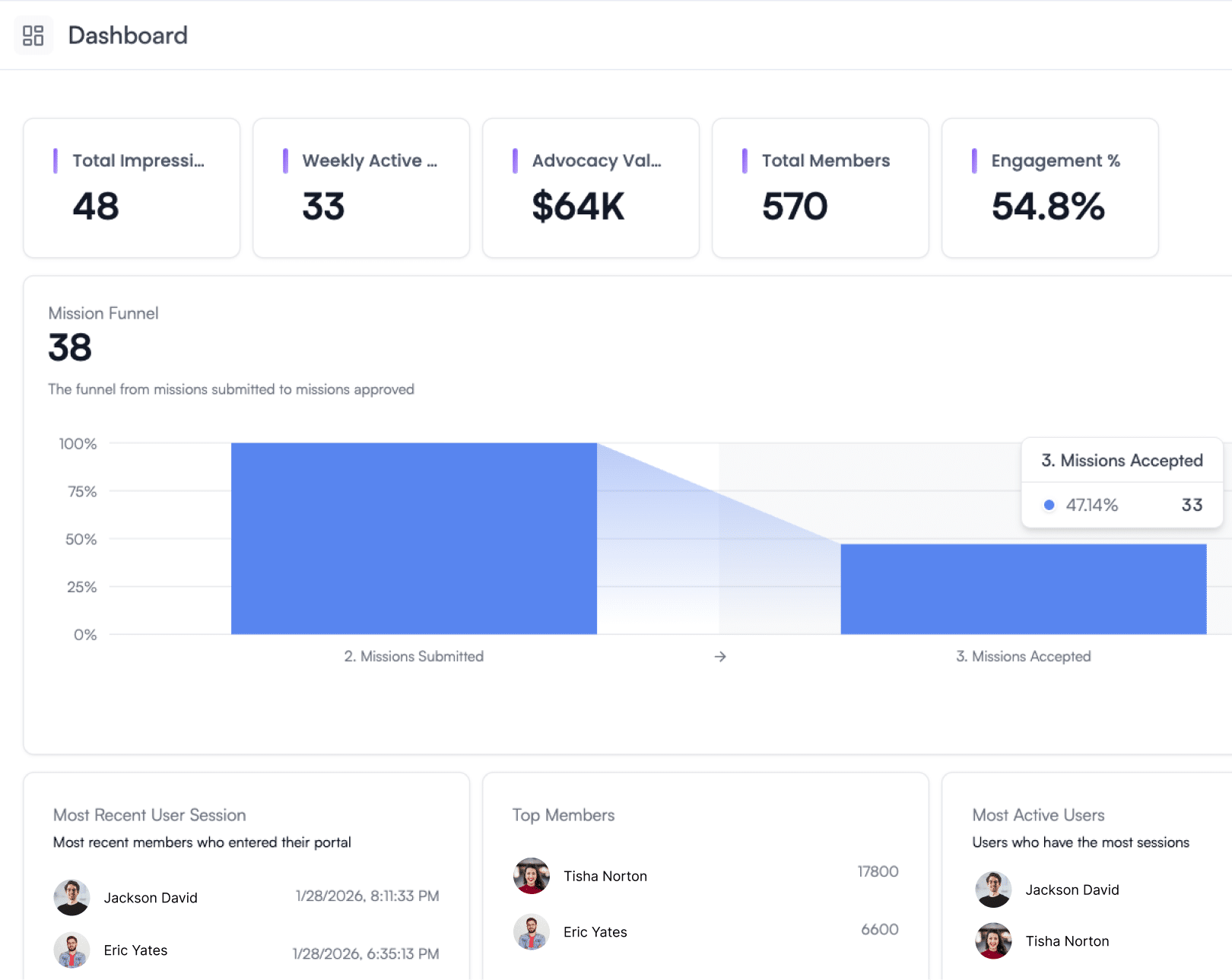Click Eric Yates's avatar in Top Members

[x=532, y=932]
